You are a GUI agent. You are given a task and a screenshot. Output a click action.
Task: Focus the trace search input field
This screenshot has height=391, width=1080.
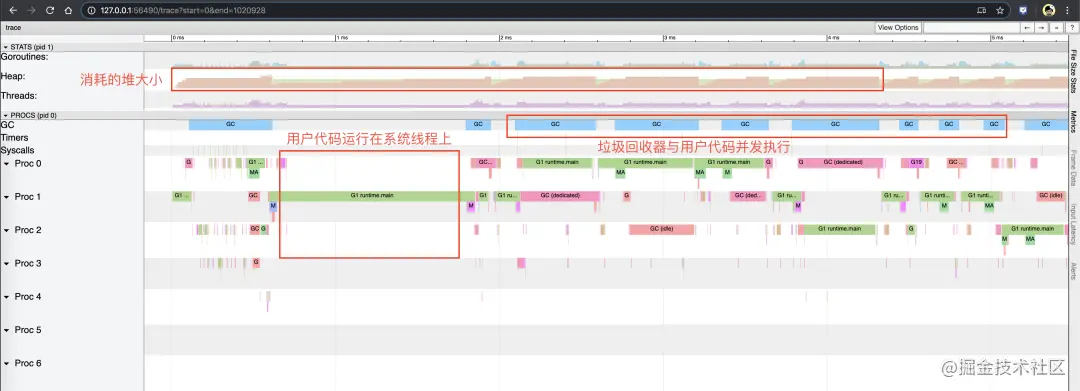tap(970, 28)
